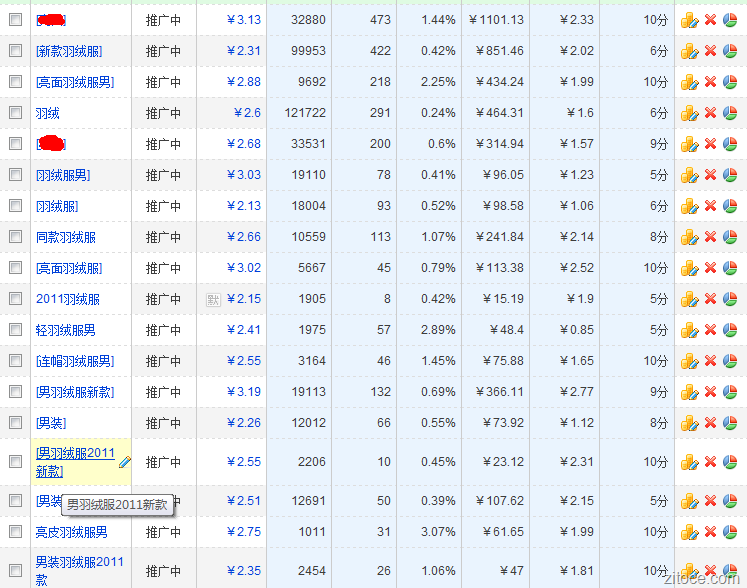Open the [亮面羽绒服男] keyword link
Image resolution: width=747 pixels, height=588 pixels.
(x=75, y=82)
